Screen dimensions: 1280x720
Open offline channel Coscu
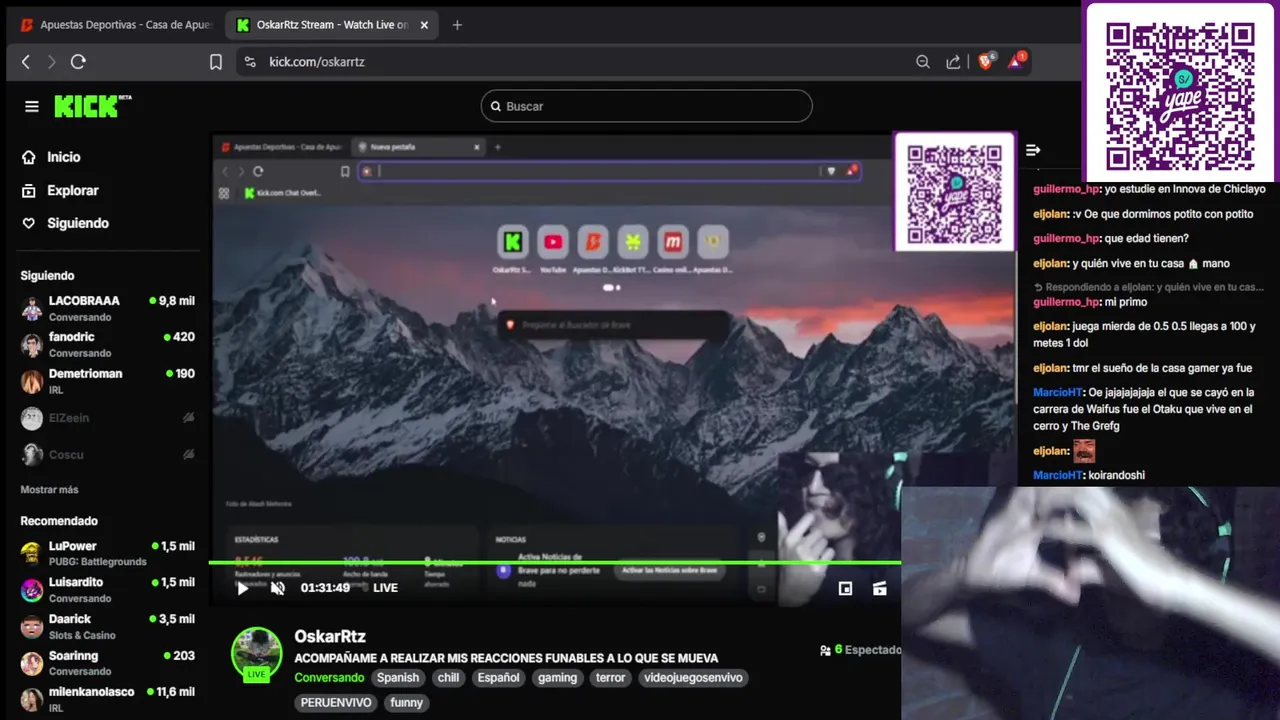[108, 454]
